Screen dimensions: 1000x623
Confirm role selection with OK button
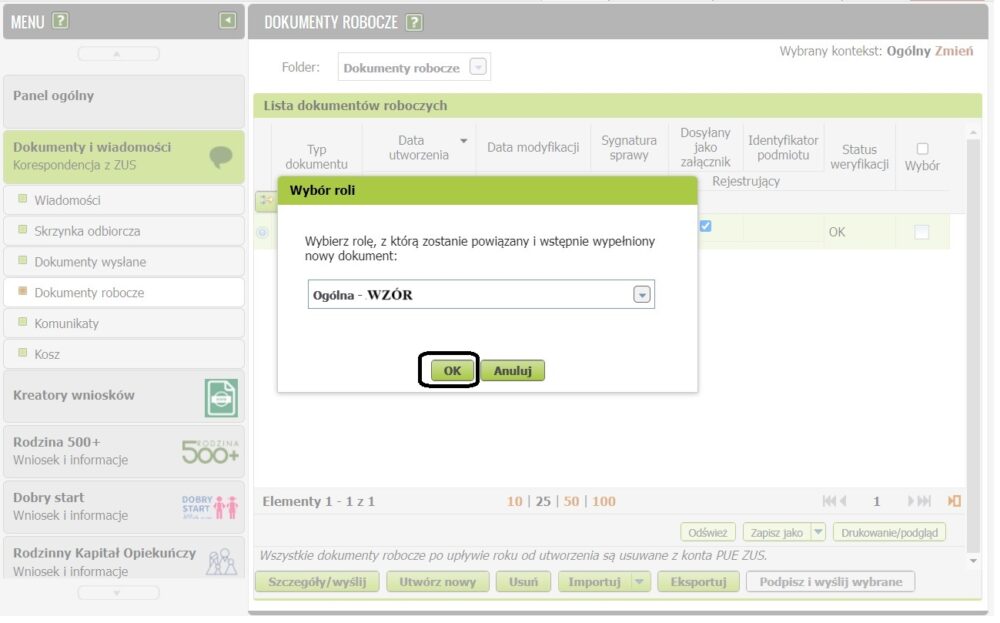click(452, 370)
